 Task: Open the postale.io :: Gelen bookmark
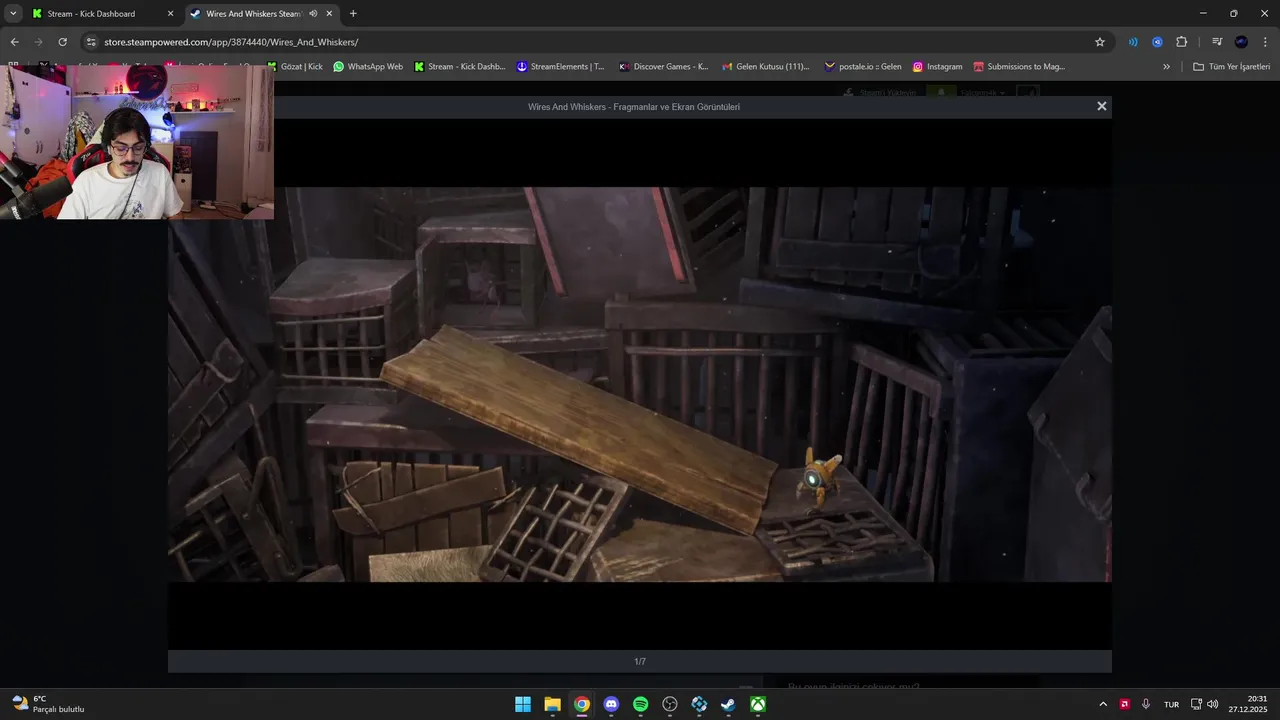pyautogui.click(x=862, y=67)
